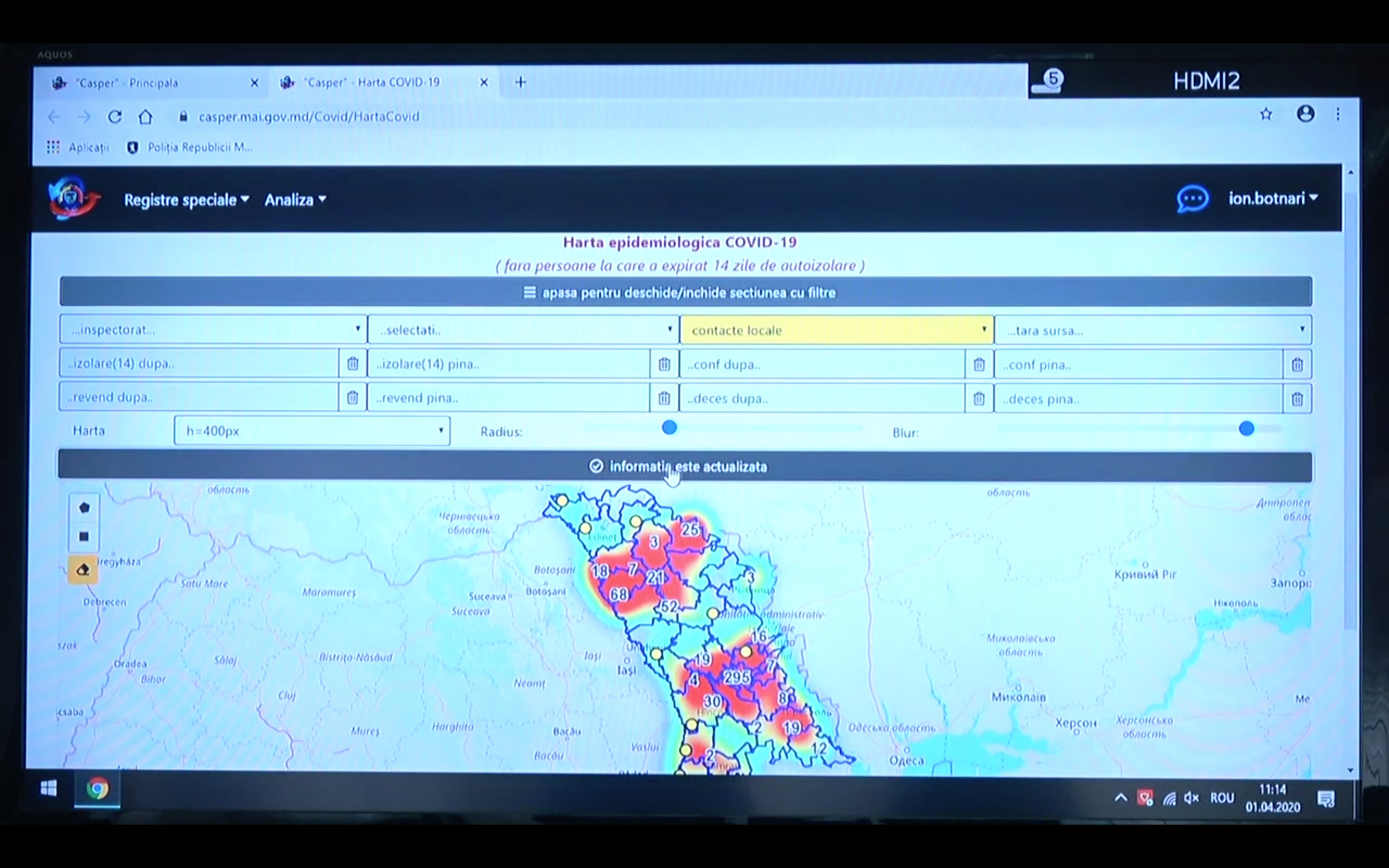
Task: Click the browser address bar URL
Action: pyautogui.click(x=309, y=117)
